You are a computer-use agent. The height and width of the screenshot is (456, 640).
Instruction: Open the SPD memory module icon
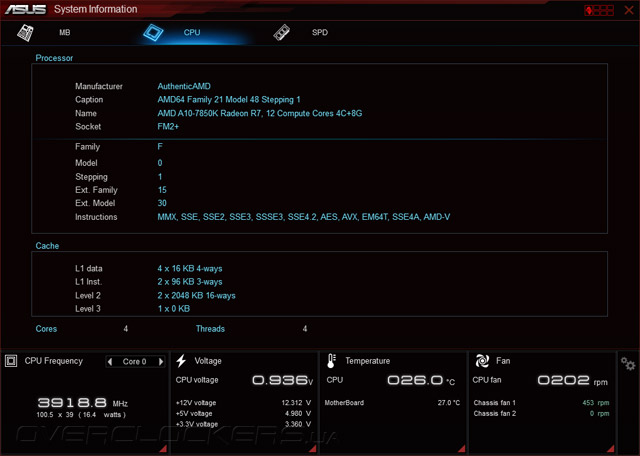pos(281,33)
